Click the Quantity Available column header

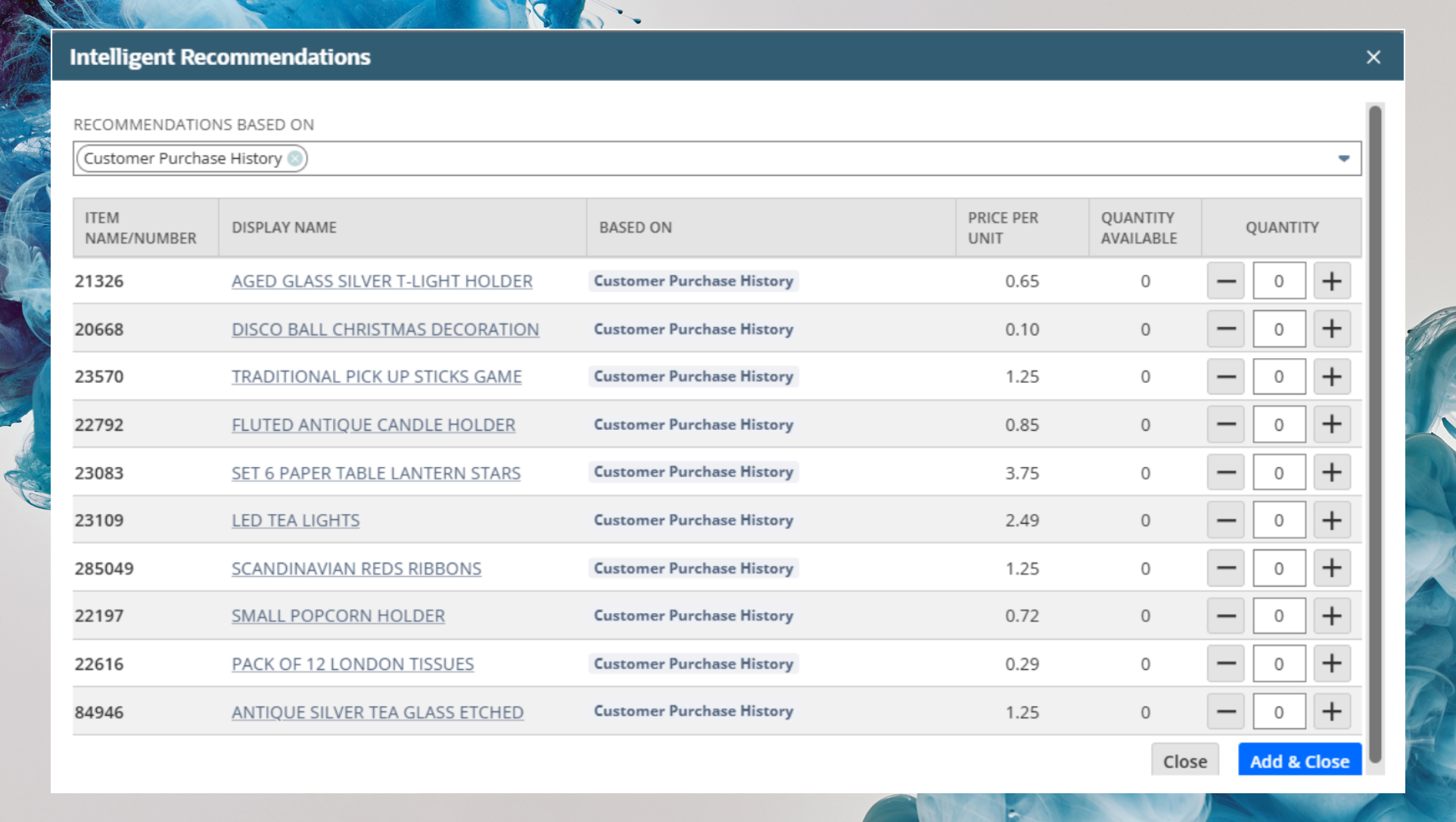pyautogui.click(x=1145, y=227)
